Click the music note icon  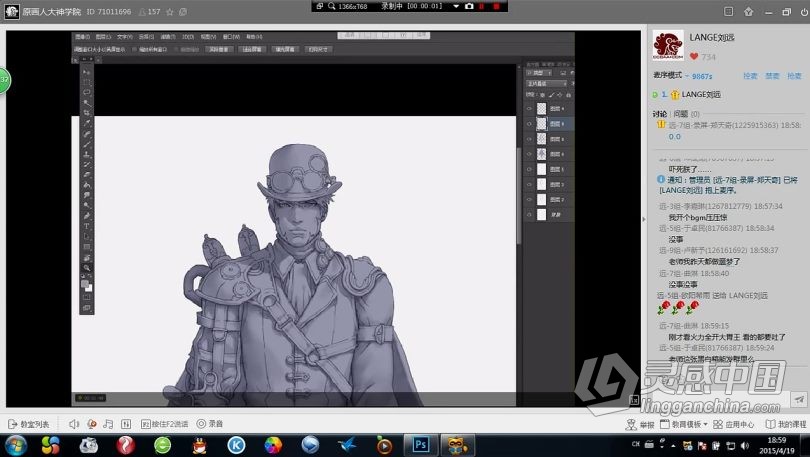pos(108,424)
